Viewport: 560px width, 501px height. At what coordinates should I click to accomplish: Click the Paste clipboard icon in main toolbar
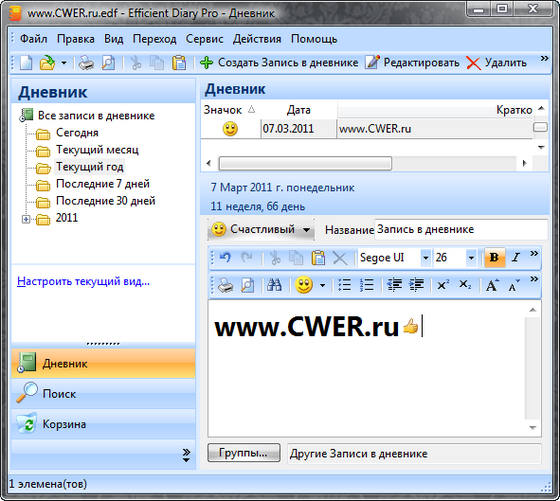click(179, 63)
